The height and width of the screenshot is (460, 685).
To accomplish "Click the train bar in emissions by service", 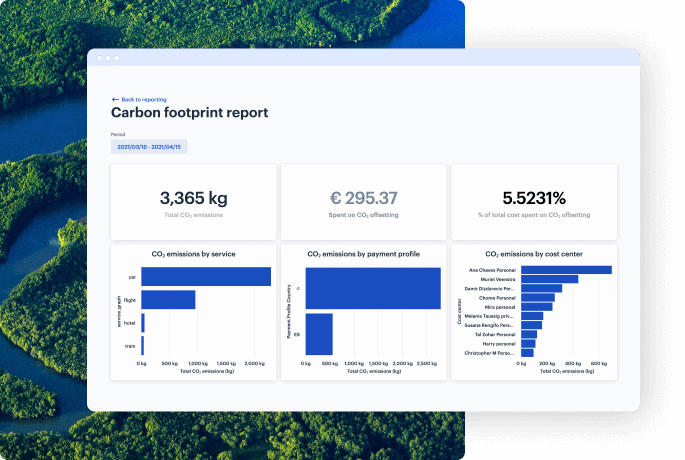I will coord(142,346).
